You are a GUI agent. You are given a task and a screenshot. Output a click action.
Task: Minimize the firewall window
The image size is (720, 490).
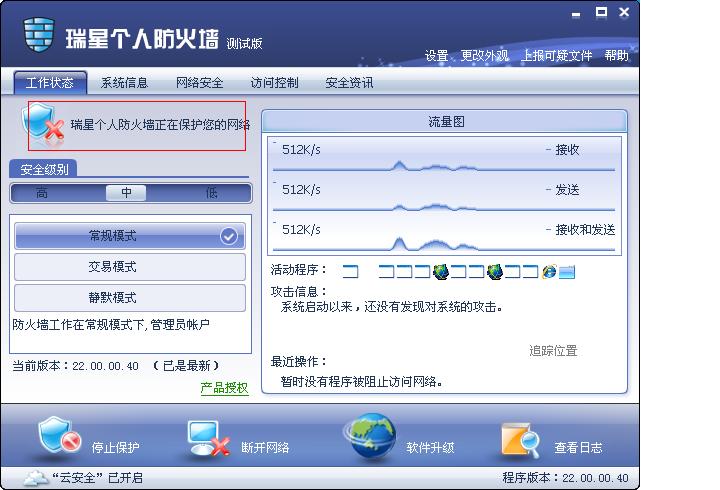tap(576, 15)
